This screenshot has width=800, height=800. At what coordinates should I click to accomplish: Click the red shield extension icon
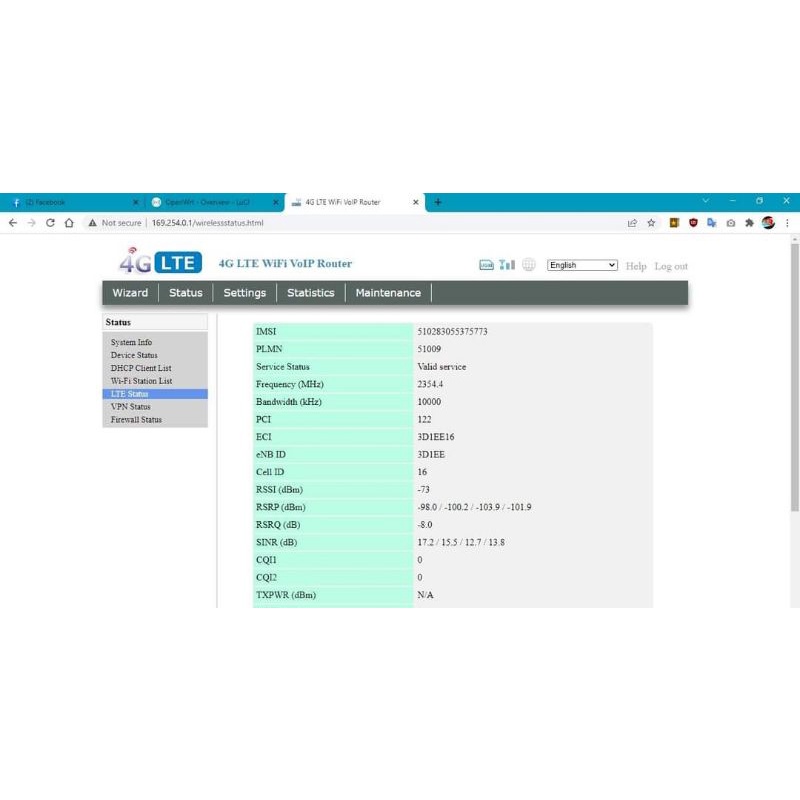tap(693, 223)
